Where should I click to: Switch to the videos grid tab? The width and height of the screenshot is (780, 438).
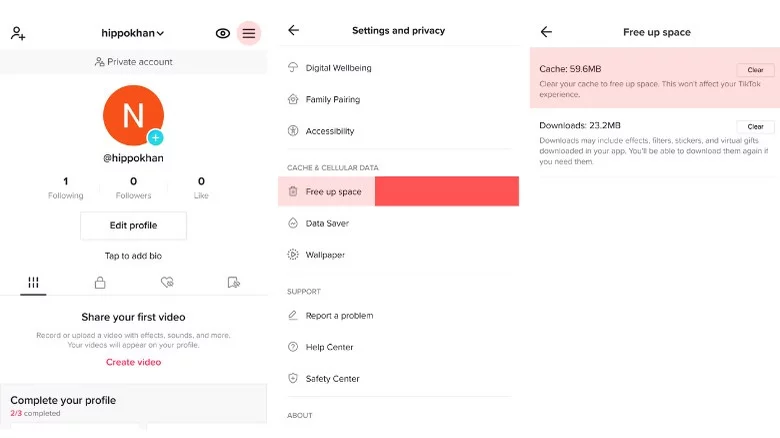33,283
